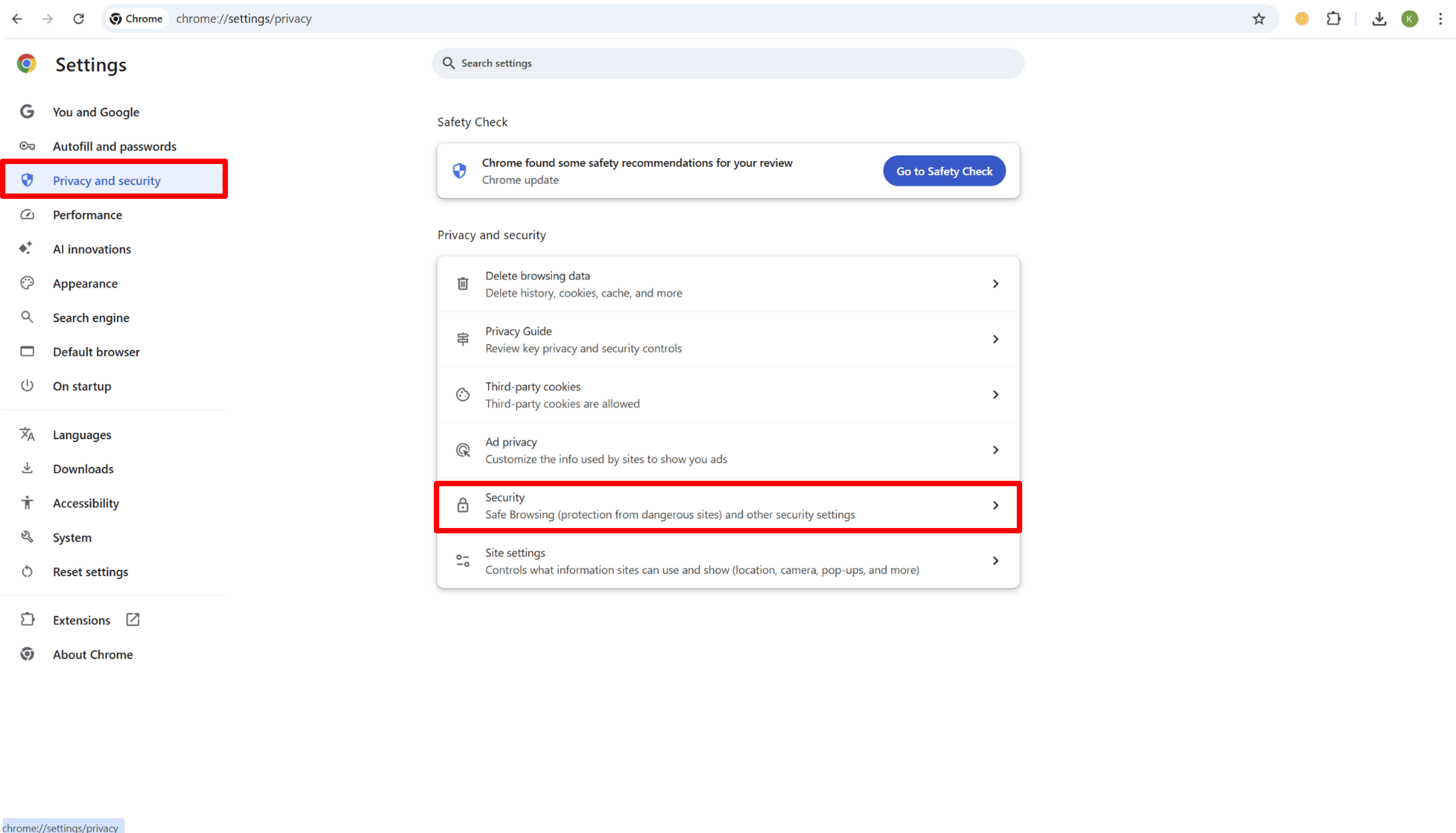Click the magnifier icon in Search settings
This screenshot has width=1456, height=833.
449,63
